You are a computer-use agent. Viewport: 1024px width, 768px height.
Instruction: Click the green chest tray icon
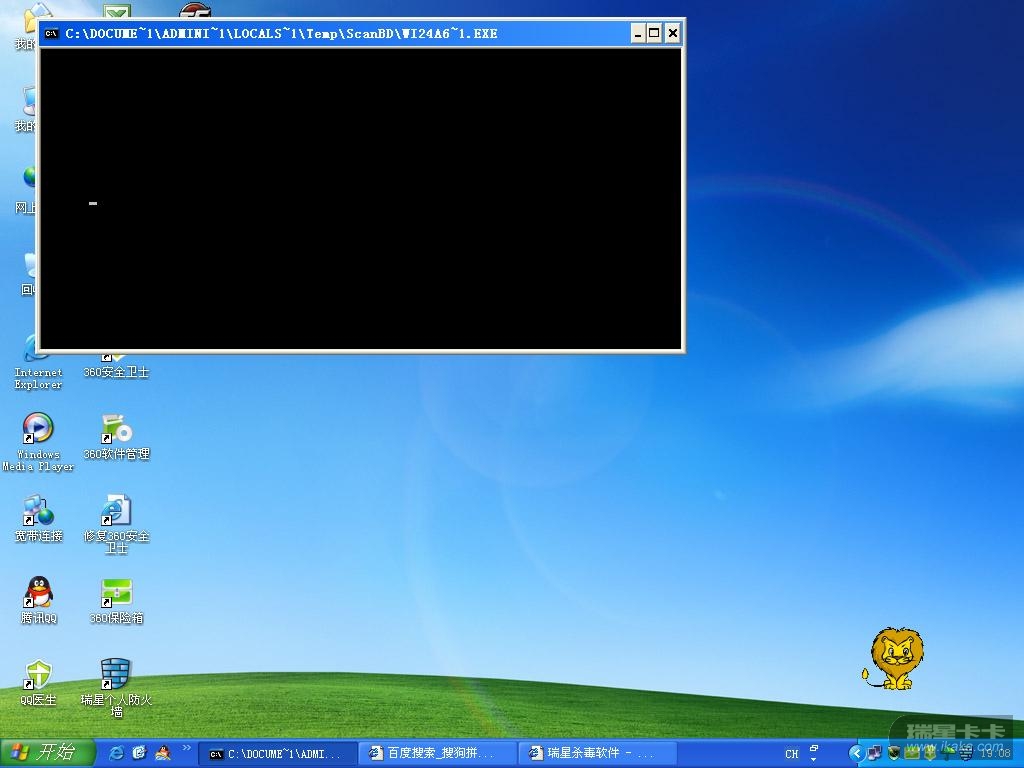click(911, 753)
